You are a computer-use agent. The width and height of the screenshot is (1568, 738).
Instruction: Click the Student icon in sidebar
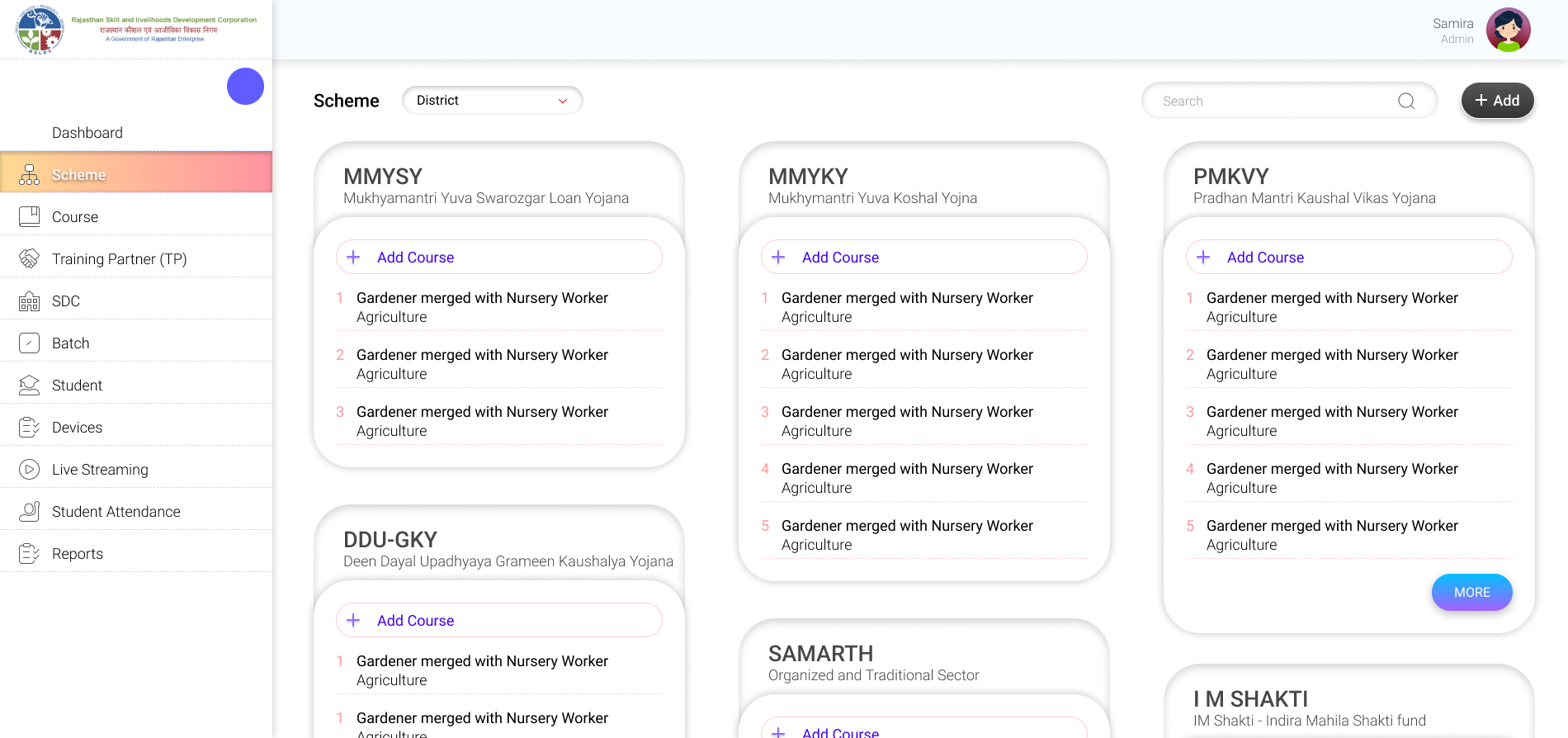coord(29,386)
